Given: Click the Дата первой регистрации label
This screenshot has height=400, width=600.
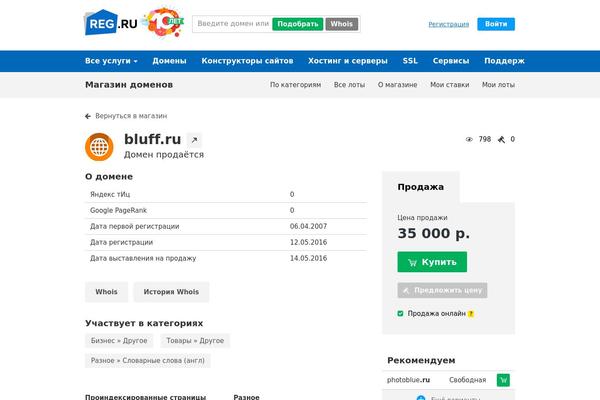Looking at the screenshot, I should coord(135,226).
